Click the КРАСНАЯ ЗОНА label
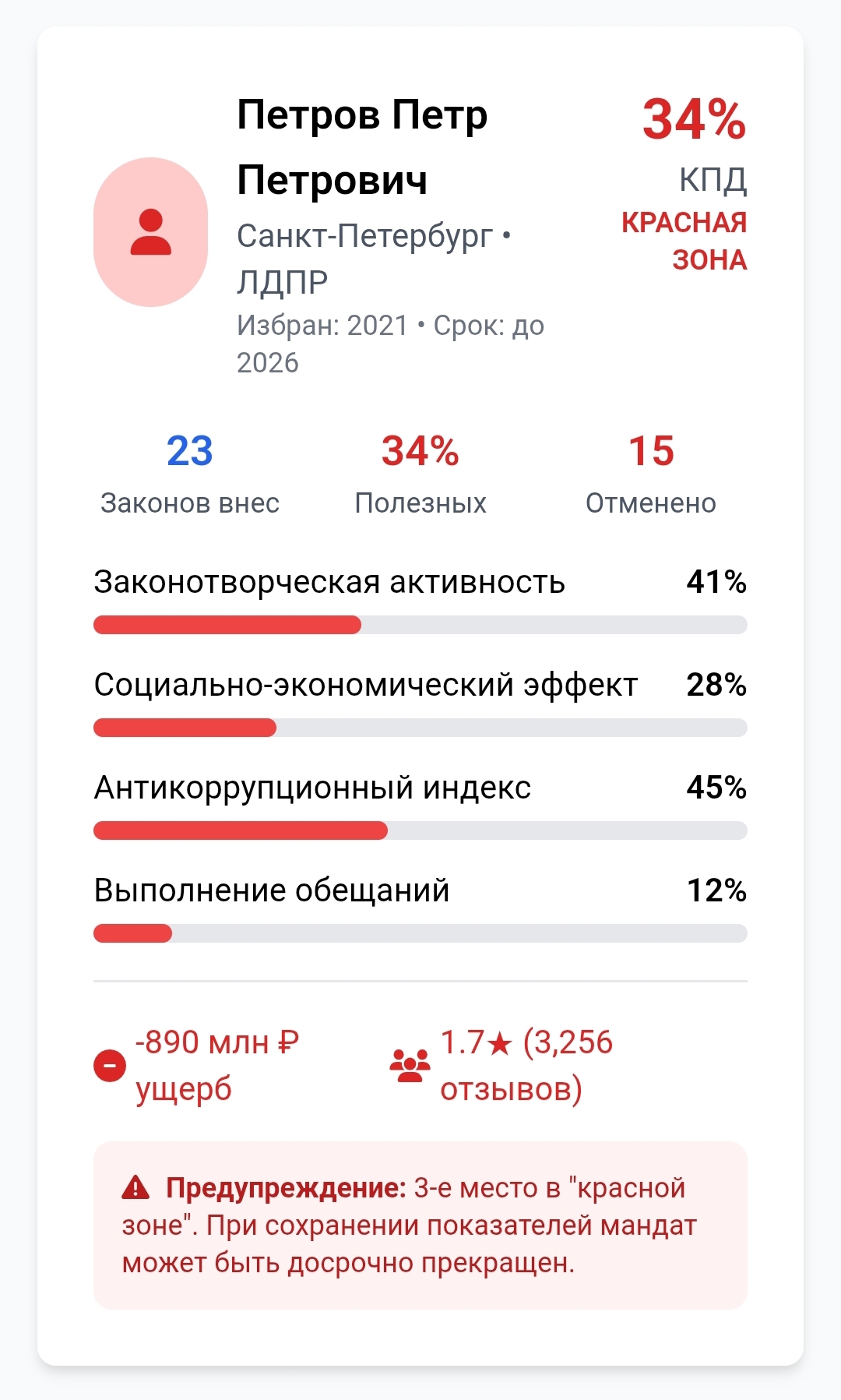Screen dimensions: 841x1400 684,241
